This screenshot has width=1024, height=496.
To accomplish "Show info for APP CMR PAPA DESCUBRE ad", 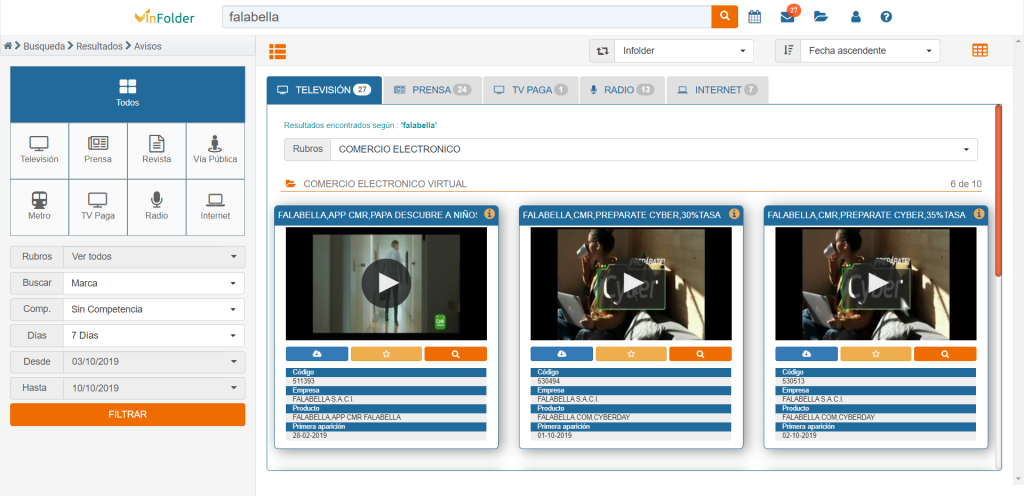I will coord(489,213).
